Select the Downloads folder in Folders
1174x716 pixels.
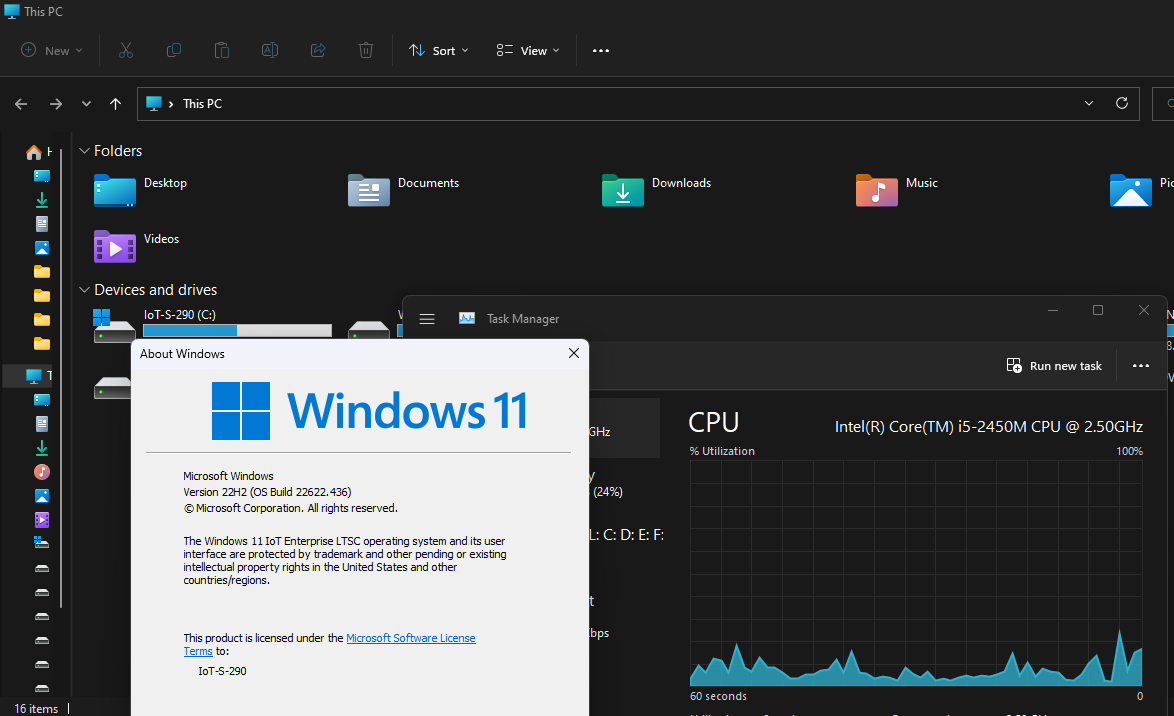coord(656,190)
